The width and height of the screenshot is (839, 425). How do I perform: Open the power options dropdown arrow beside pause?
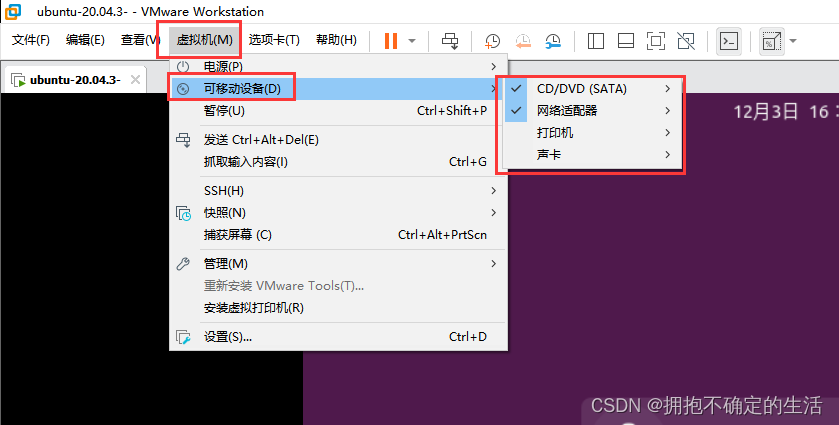click(x=412, y=41)
